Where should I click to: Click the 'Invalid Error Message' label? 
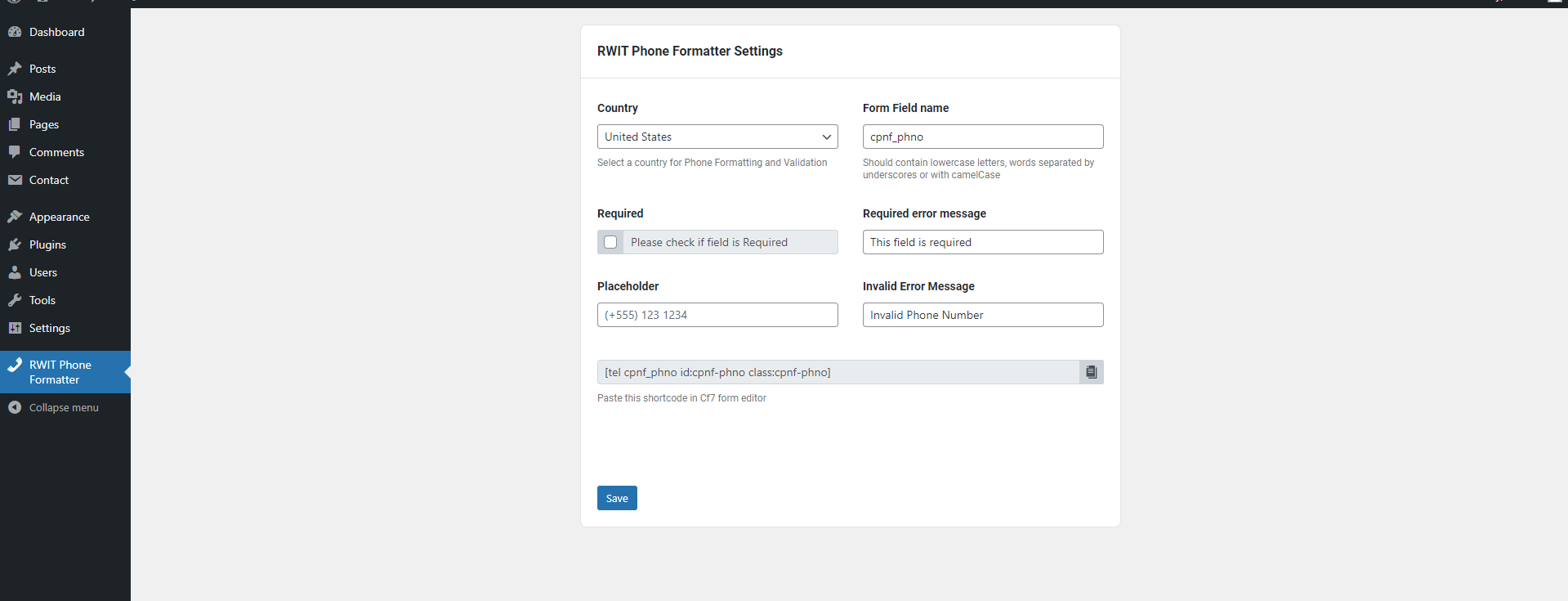tap(918, 286)
